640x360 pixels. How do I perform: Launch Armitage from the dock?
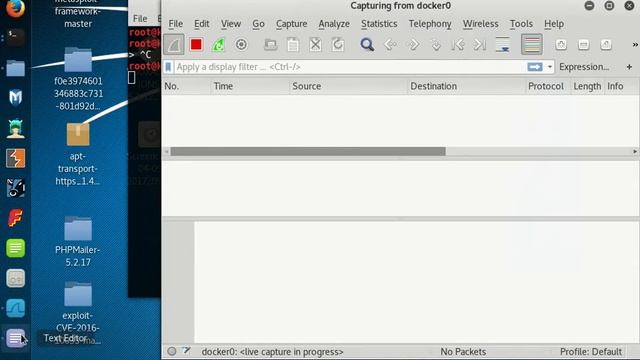coord(16,128)
